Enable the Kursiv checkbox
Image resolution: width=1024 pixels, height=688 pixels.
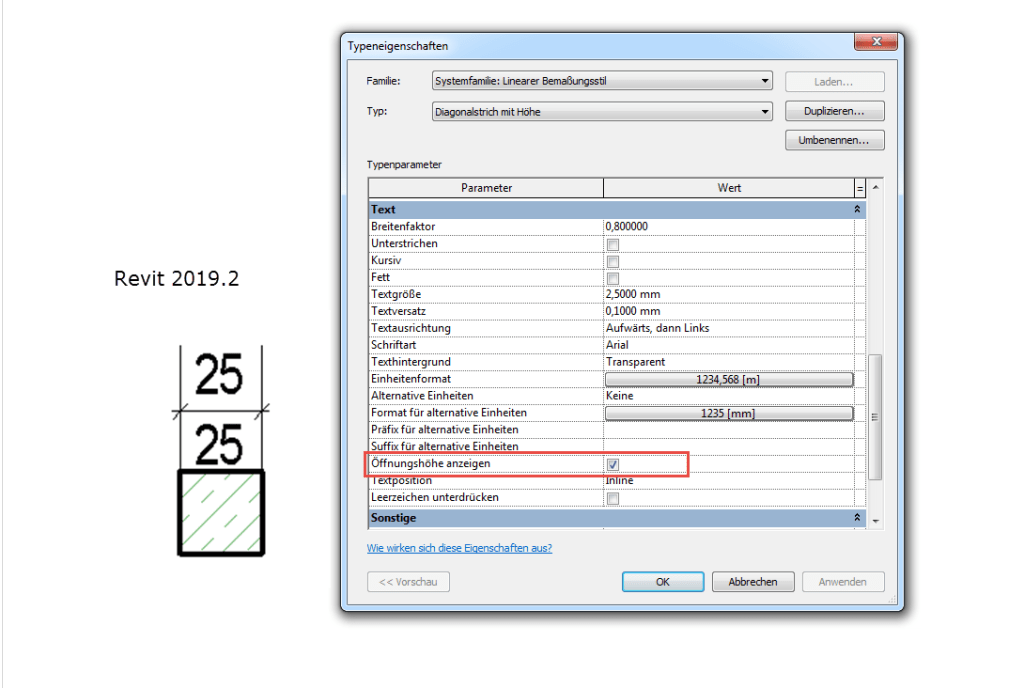[x=613, y=261]
